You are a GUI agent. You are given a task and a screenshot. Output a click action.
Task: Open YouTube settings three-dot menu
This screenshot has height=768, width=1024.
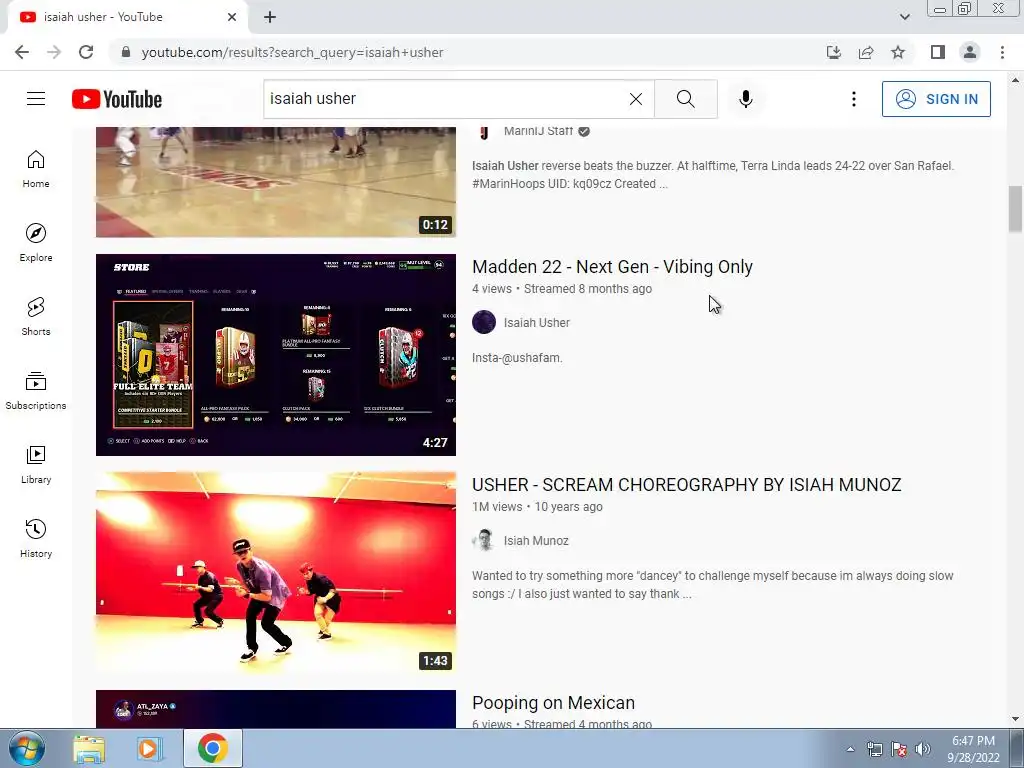(x=854, y=99)
